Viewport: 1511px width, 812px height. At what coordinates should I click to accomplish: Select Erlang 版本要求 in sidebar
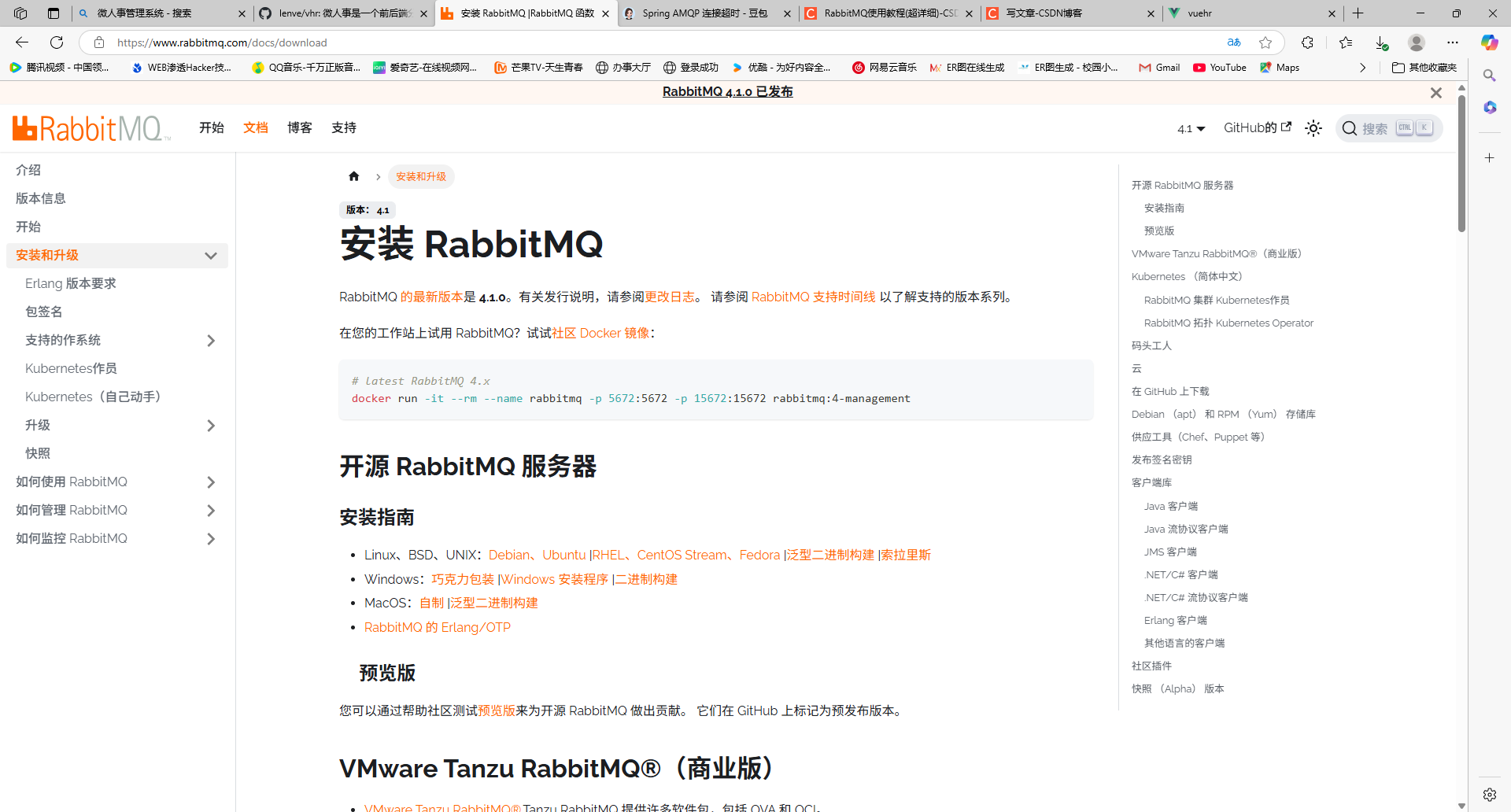(71, 283)
